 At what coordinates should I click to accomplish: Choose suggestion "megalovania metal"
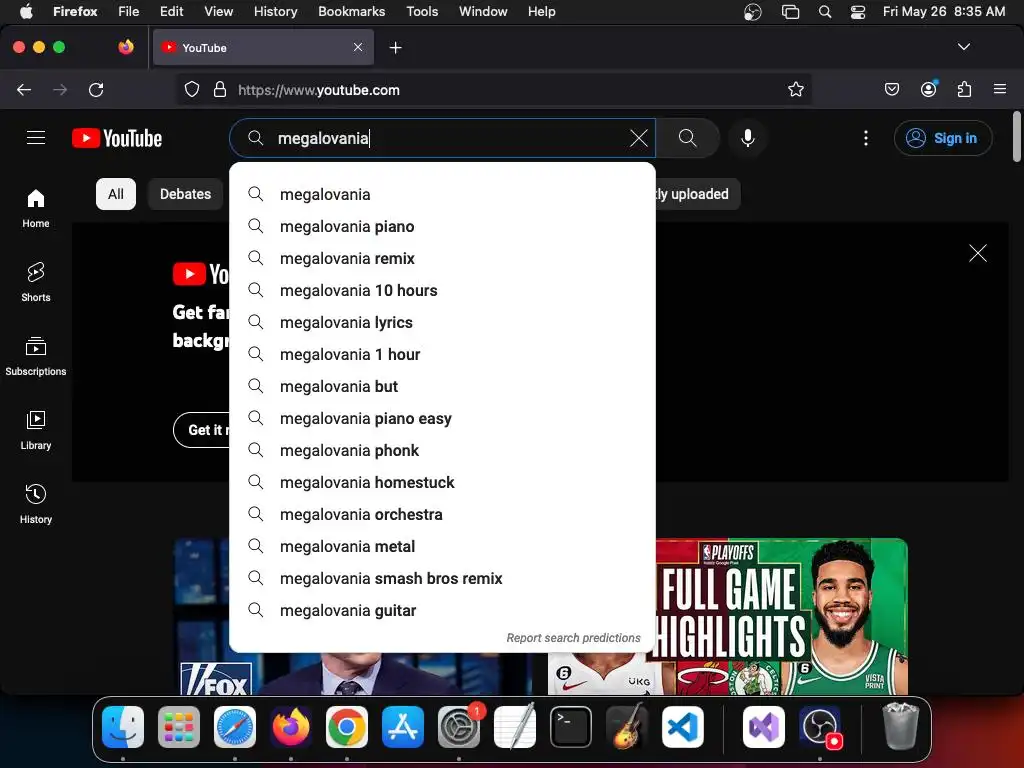pyautogui.click(x=442, y=547)
